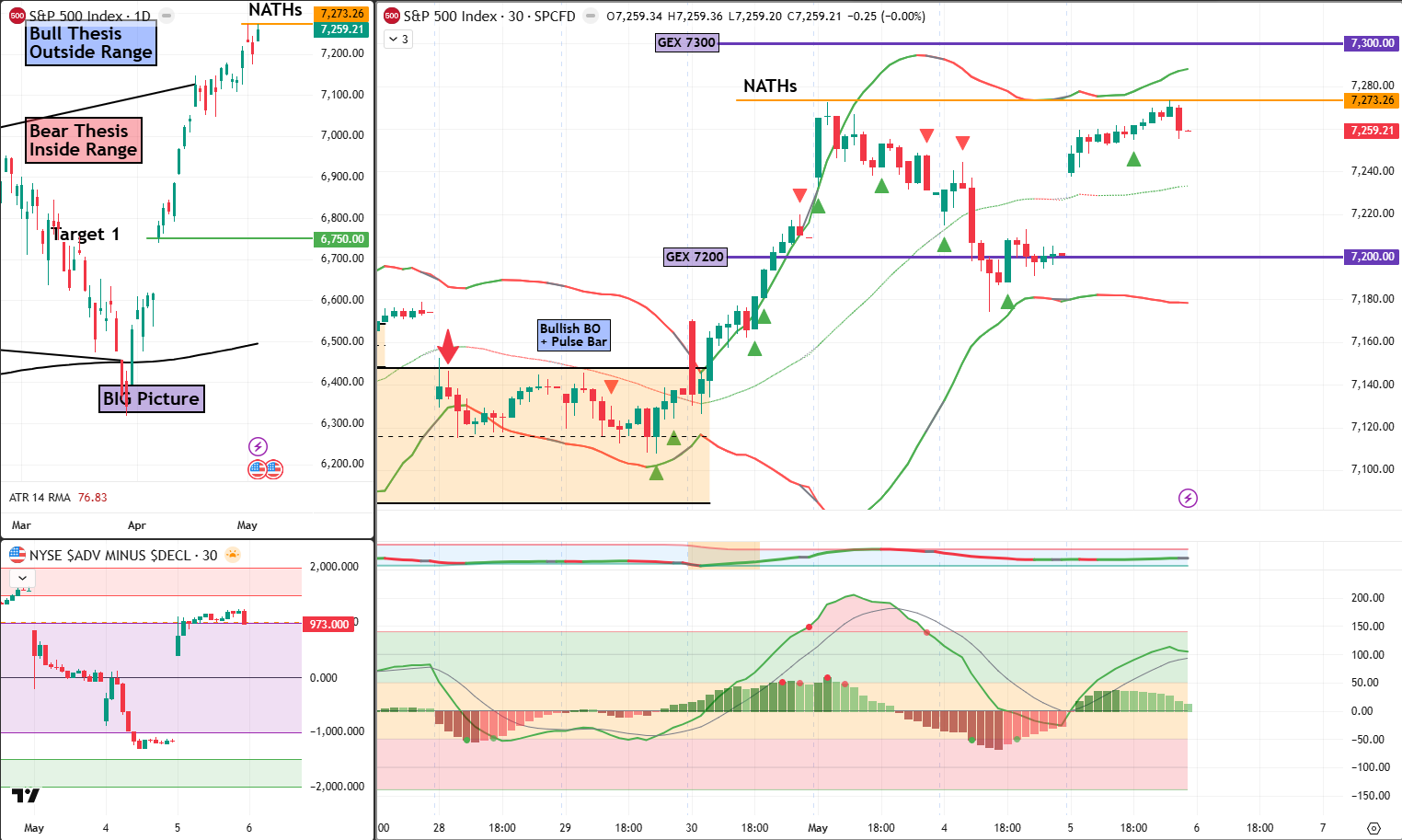The width and height of the screenshot is (1402, 840).
Task: Click the -150.00 level on the oscillator scale
Action: (1369, 796)
